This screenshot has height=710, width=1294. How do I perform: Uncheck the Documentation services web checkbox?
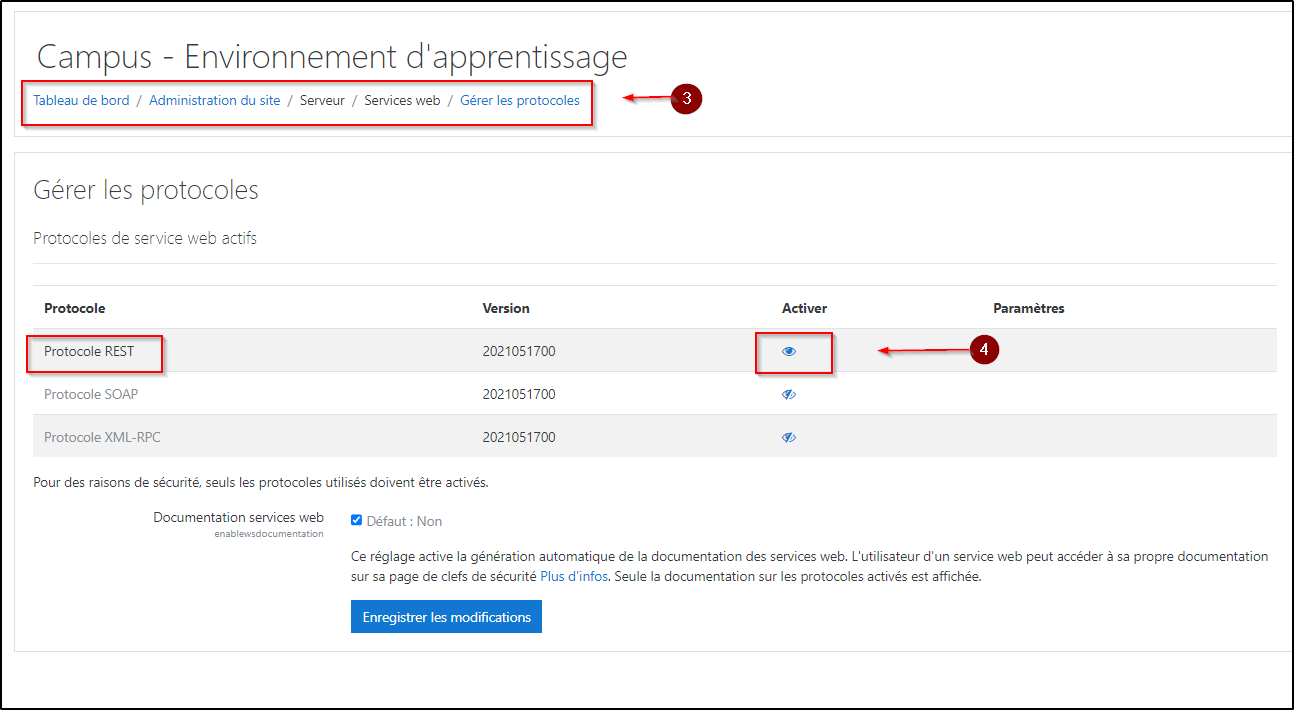click(357, 520)
